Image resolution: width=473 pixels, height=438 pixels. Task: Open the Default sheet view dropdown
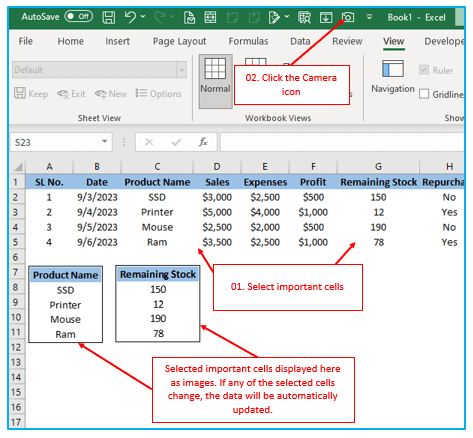(182, 70)
